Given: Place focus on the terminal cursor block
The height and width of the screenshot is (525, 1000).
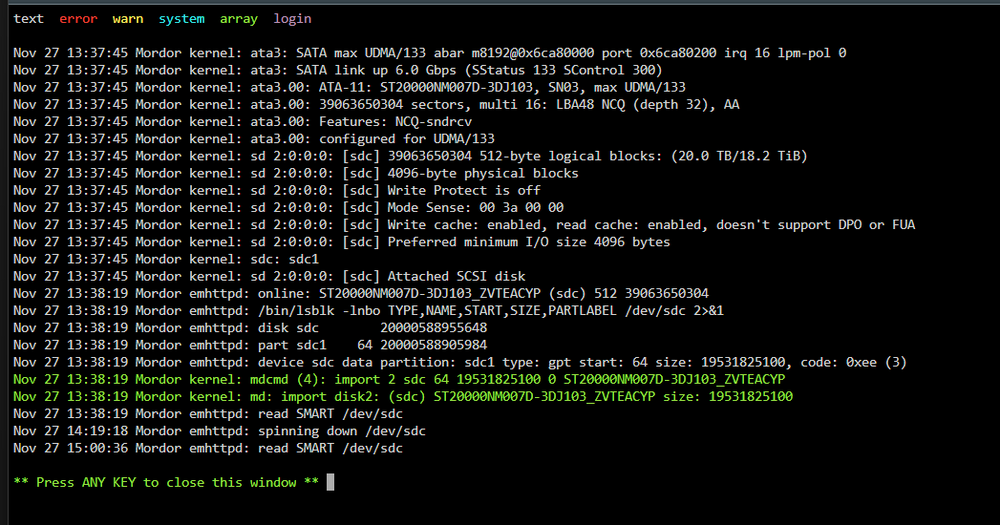Looking at the screenshot, I should pyautogui.click(x=330, y=482).
